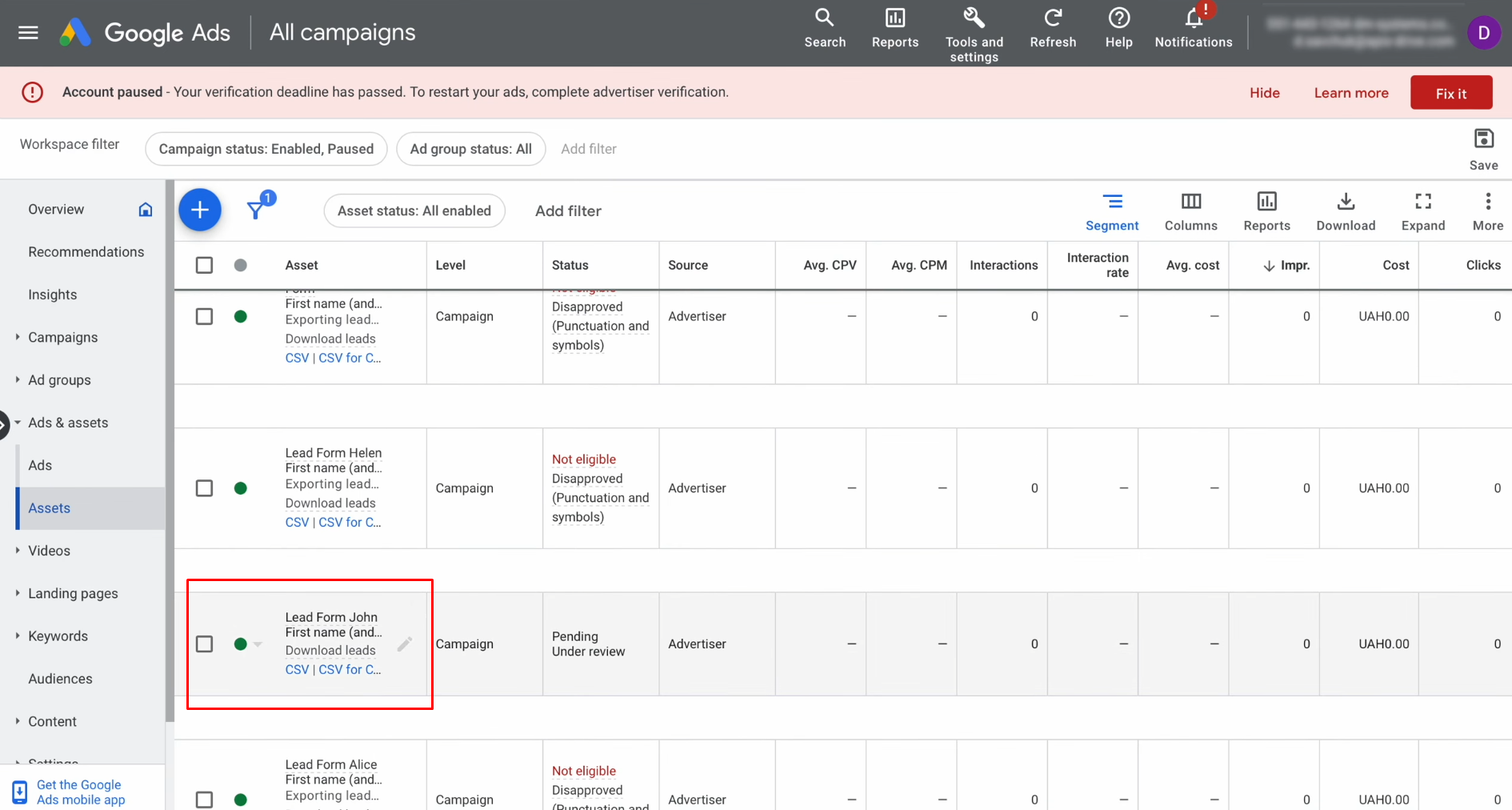Click the mobile app phone icon

[x=20, y=792]
